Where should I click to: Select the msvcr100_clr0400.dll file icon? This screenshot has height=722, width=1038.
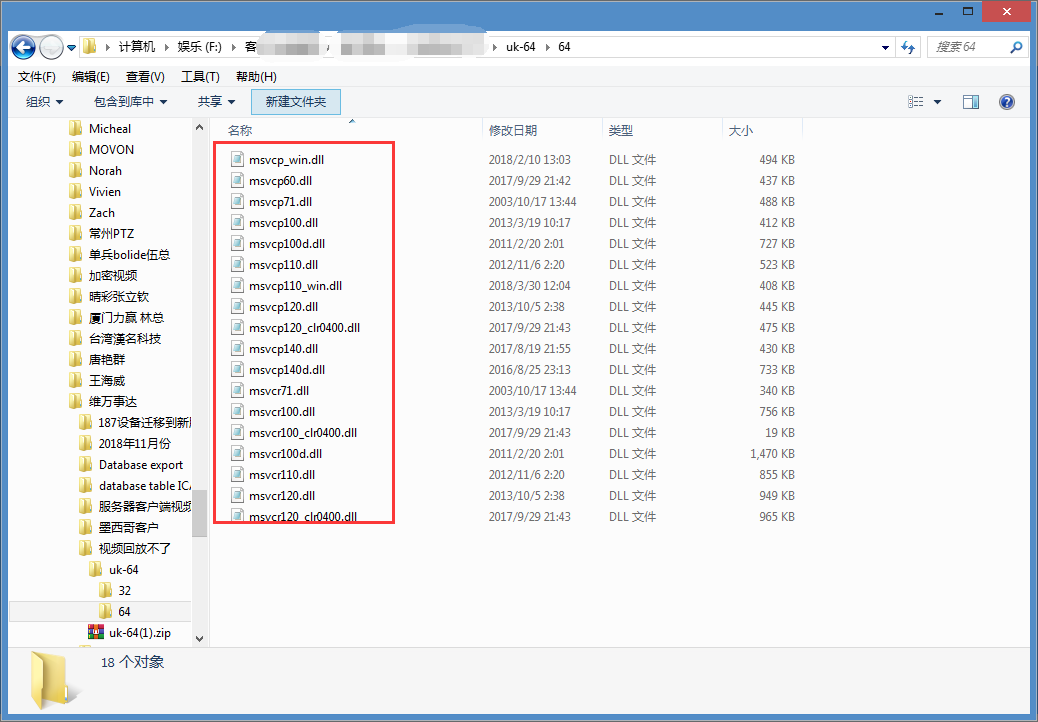click(x=238, y=433)
